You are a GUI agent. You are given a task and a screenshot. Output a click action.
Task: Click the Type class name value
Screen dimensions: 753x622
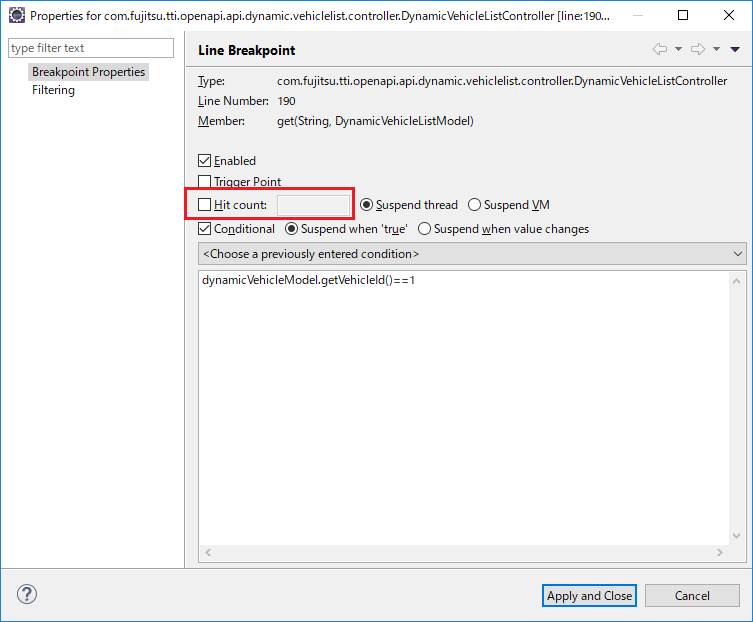pyautogui.click(x=502, y=81)
